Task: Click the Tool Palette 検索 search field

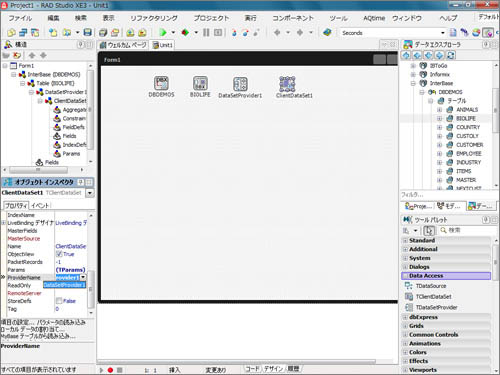Action: coord(468,230)
